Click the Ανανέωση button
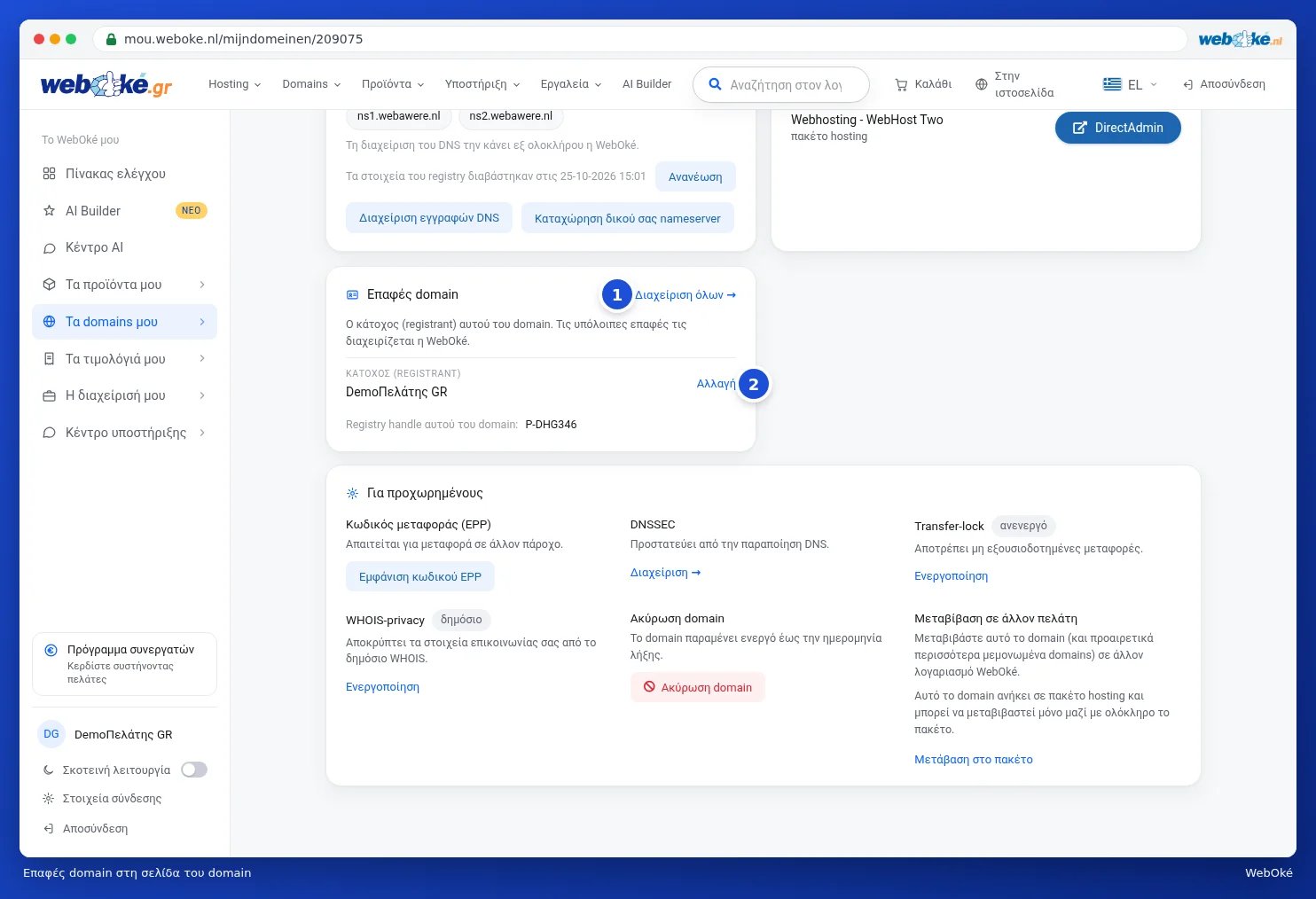The height and width of the screenshot is (899, 1316). point(695,176)
